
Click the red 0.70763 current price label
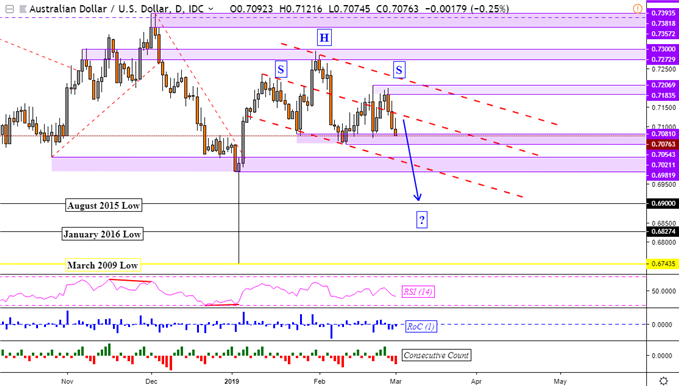coord(663,144)
